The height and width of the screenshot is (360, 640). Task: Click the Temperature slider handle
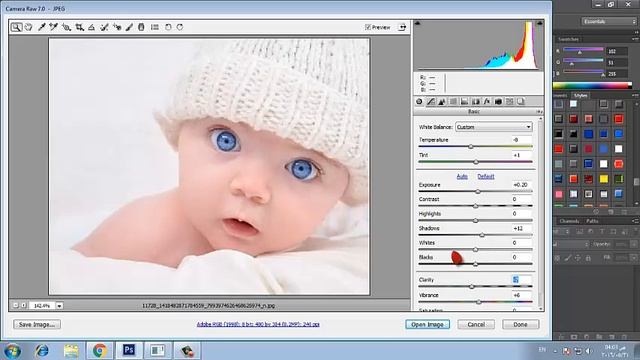click(471, 146)
